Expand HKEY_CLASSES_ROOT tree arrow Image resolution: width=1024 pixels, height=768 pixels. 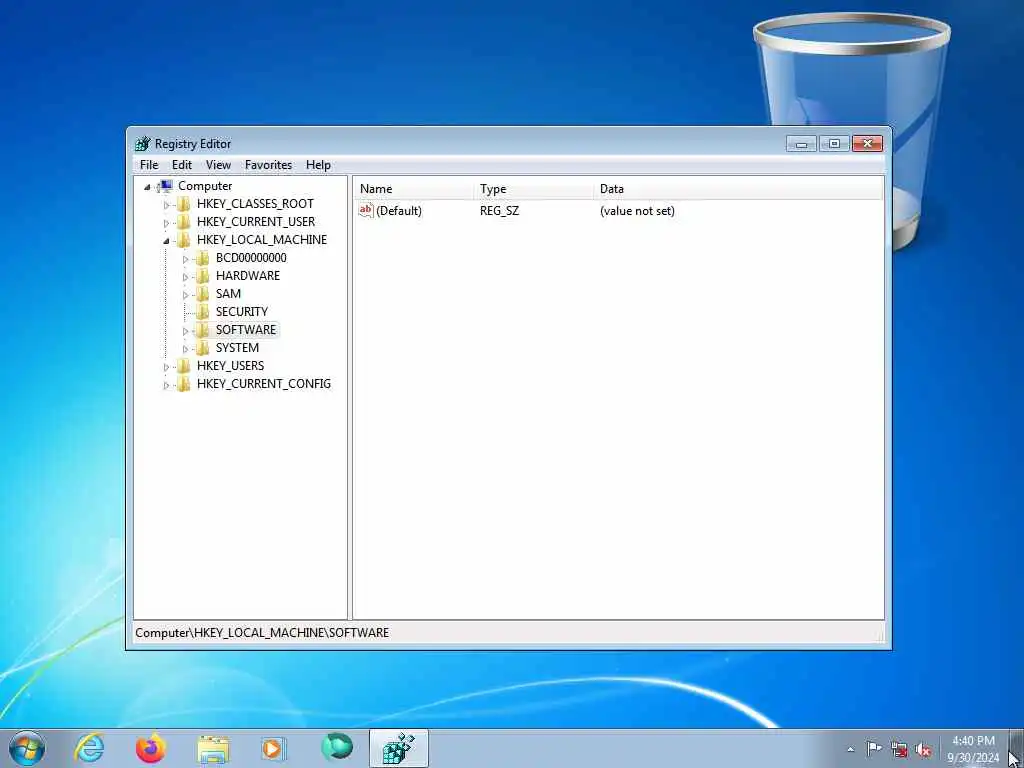(x=166, y=205)
